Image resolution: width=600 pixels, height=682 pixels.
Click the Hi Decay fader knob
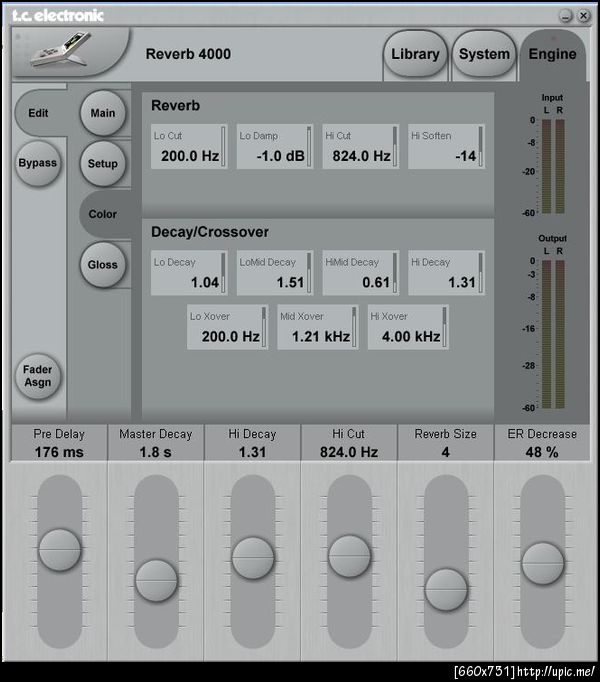point(253,558)
